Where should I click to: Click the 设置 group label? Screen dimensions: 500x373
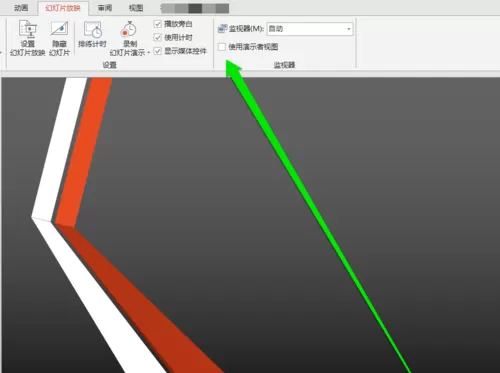109,65
